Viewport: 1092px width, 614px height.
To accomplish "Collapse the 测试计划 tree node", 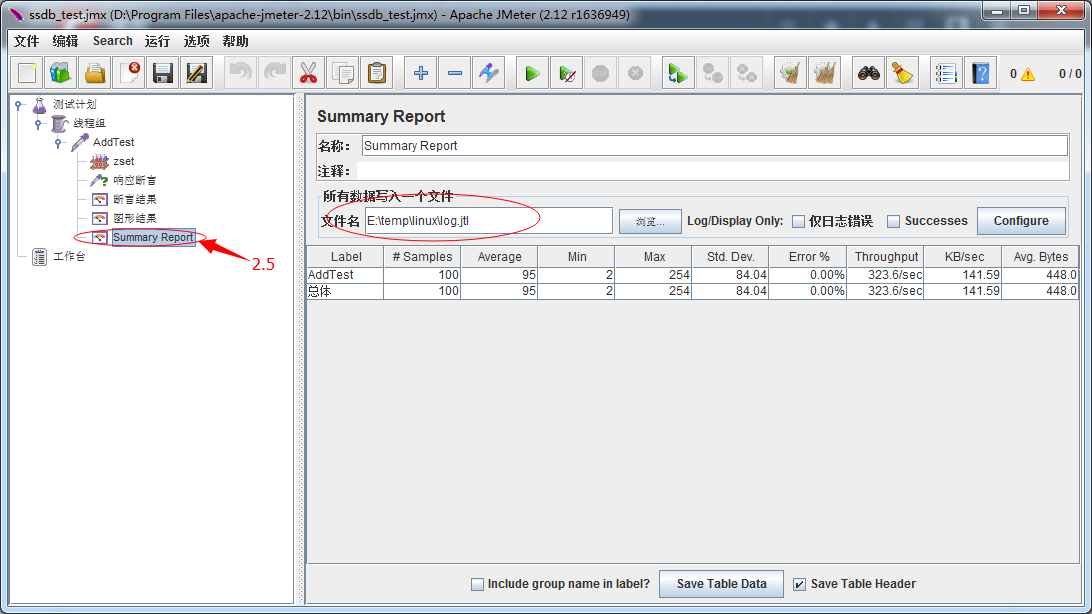I will coord(19,105).
